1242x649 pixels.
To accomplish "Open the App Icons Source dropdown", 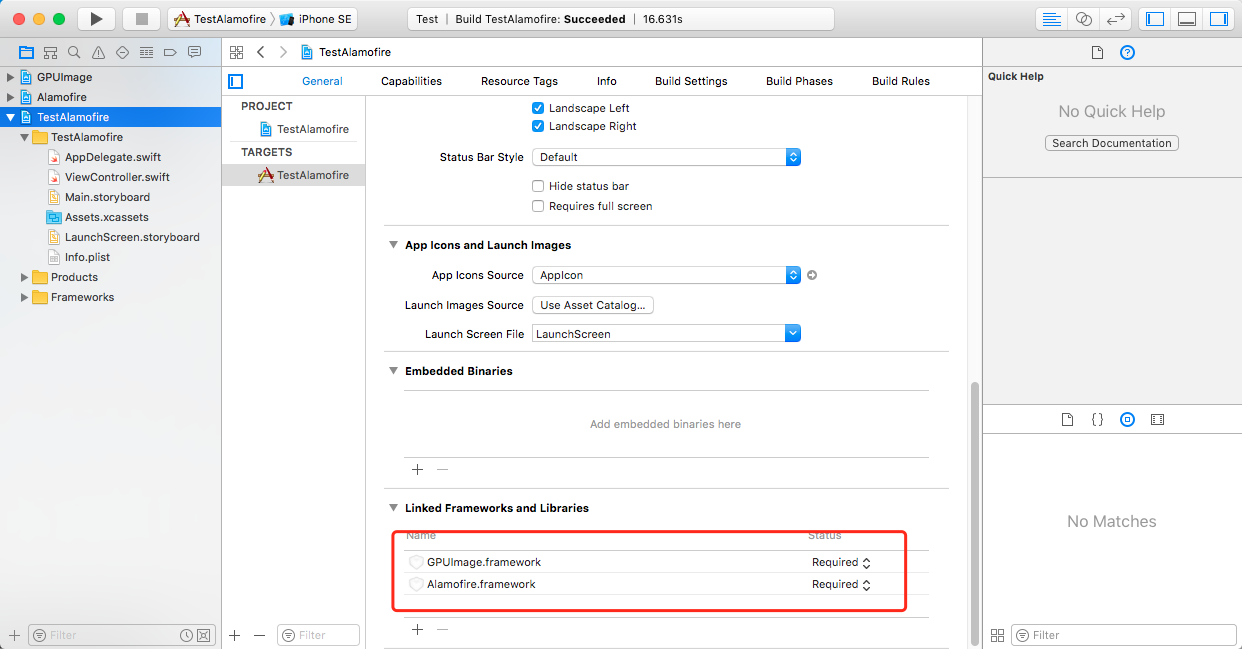I will [666, 275].
